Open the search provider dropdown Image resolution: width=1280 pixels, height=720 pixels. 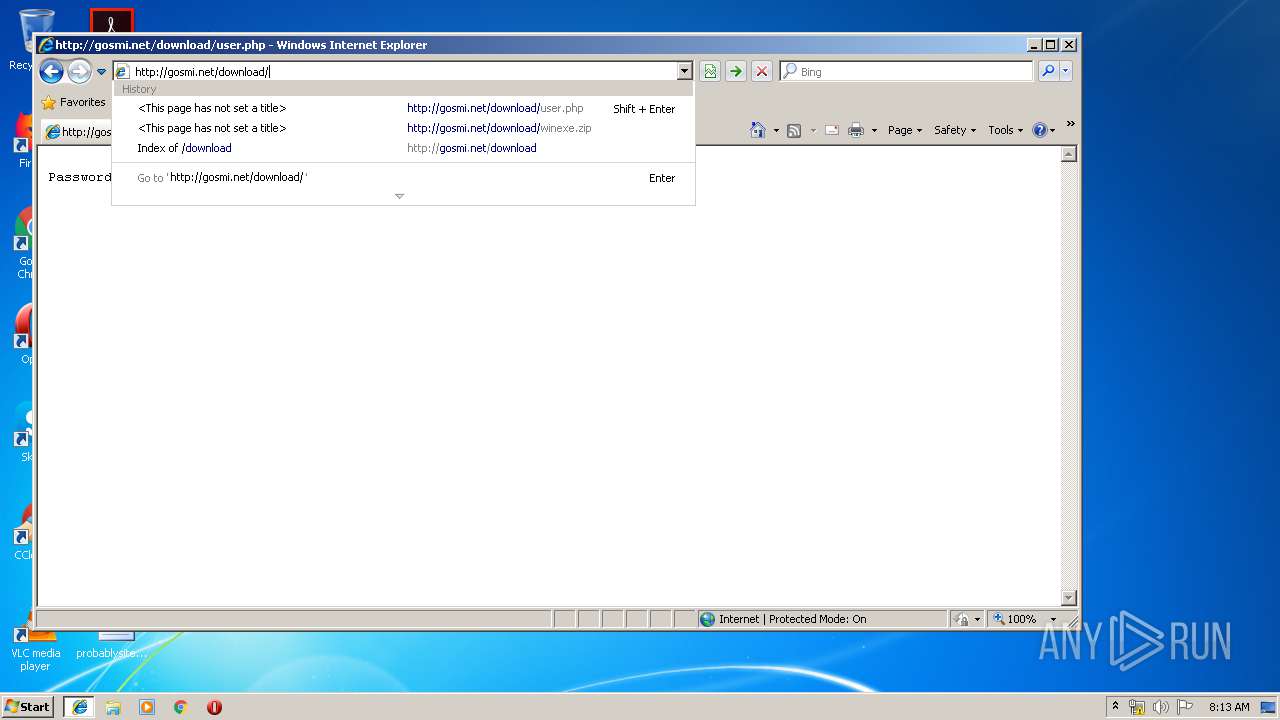(x=1066, y=71)
